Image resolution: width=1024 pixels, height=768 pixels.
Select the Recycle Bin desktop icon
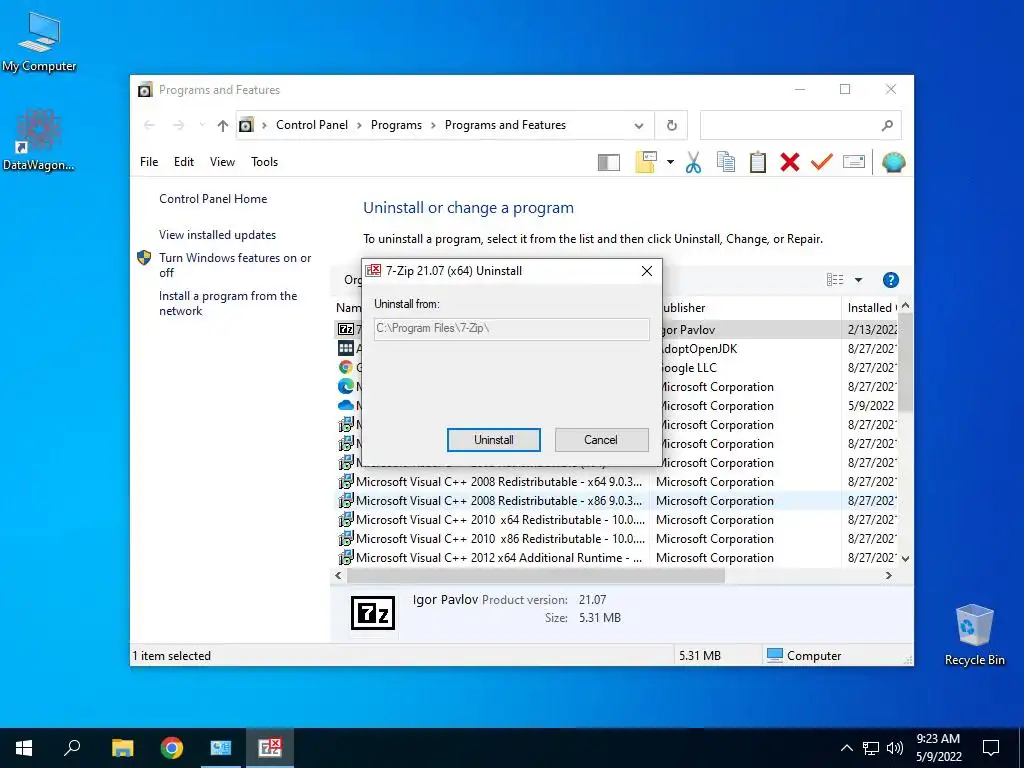[x=974, y=635]
